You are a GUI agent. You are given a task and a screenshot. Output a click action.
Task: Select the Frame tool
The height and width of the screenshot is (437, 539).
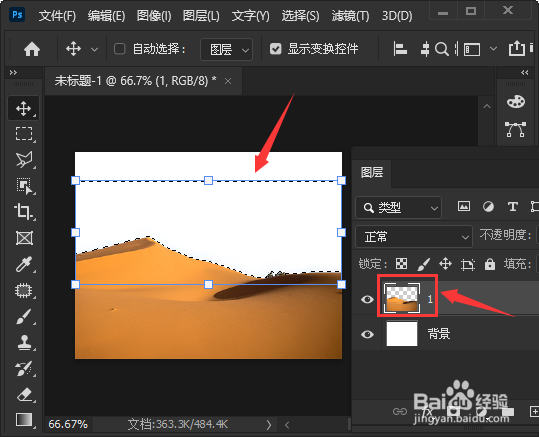pos(24,238)
